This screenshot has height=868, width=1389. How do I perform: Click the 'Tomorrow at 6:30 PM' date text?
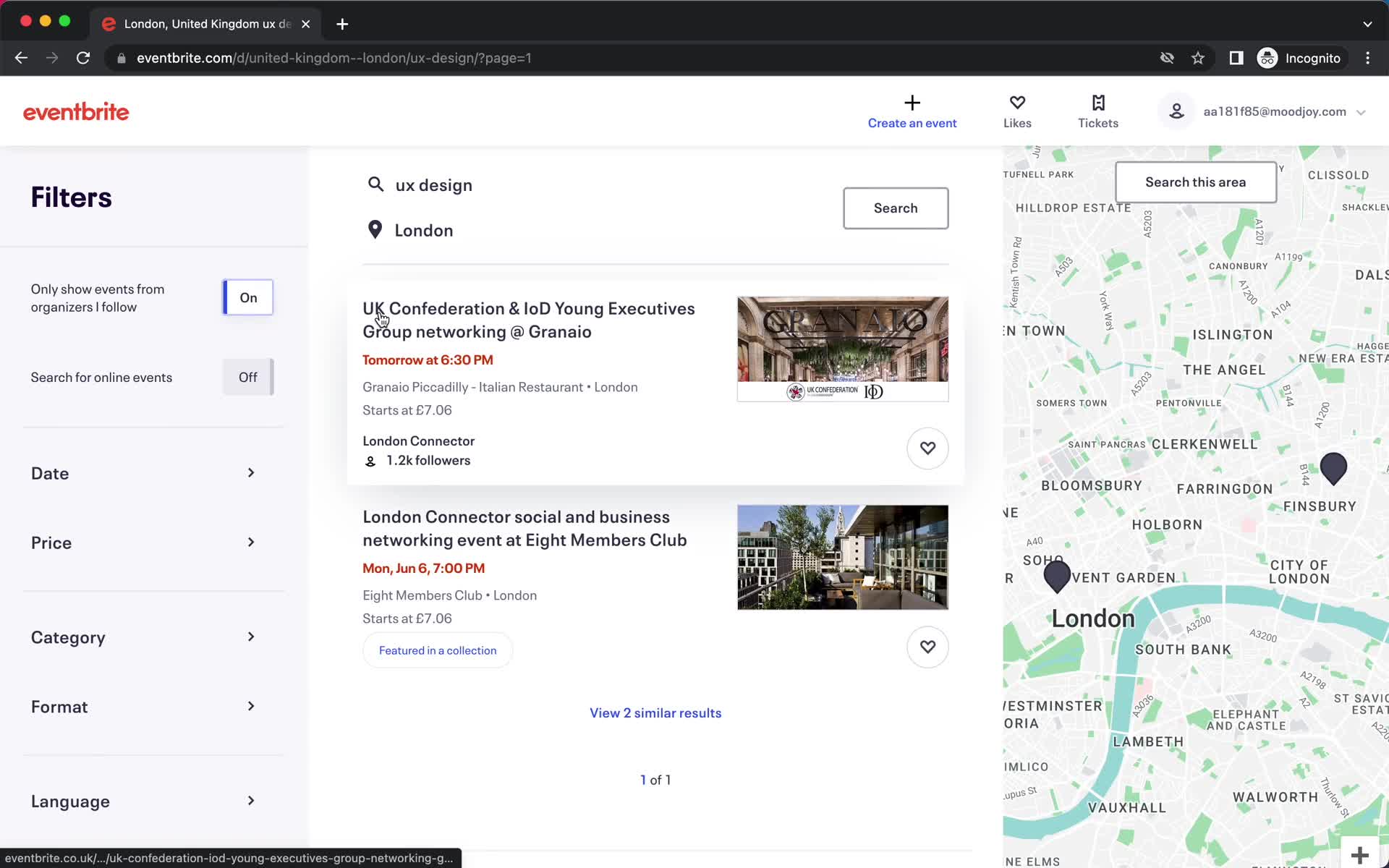pyautogui.click(x=428, y=359)
